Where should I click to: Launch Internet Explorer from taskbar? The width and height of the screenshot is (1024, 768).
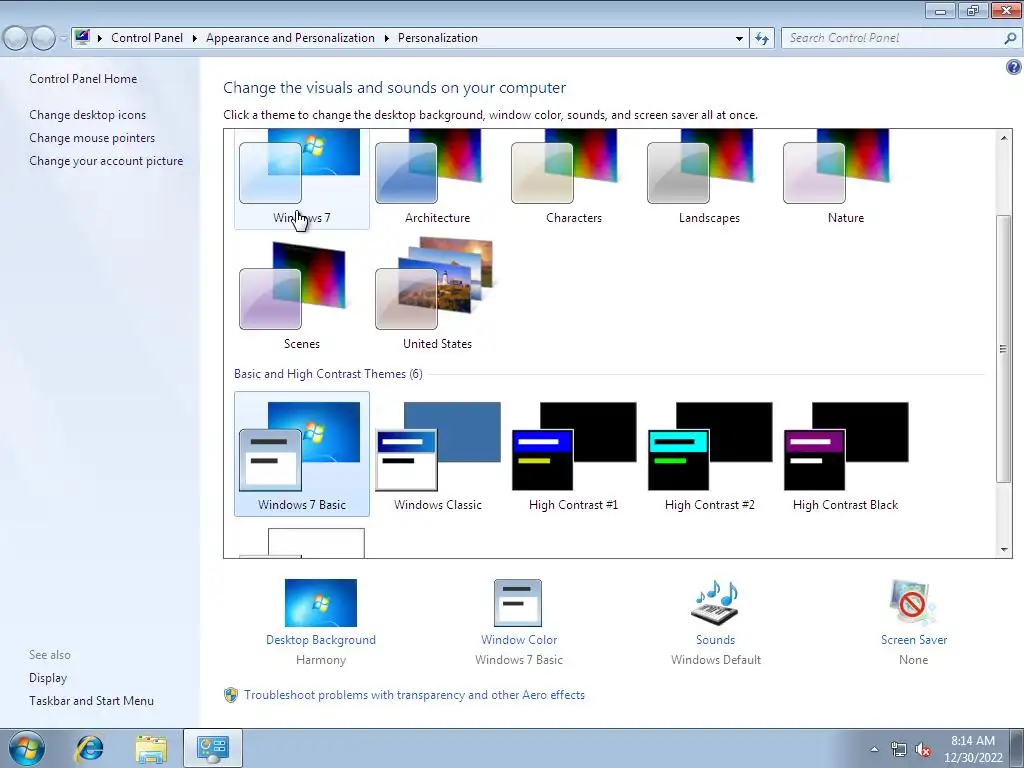89,748
